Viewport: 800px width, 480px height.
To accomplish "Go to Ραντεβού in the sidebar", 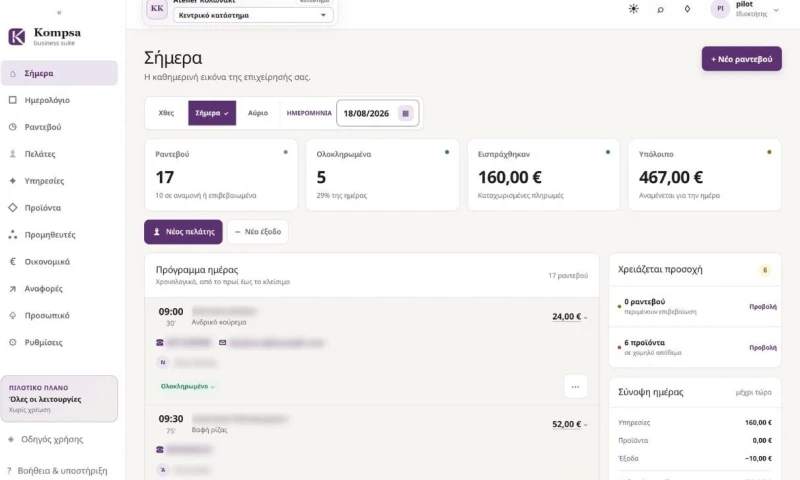I will 59,127.
